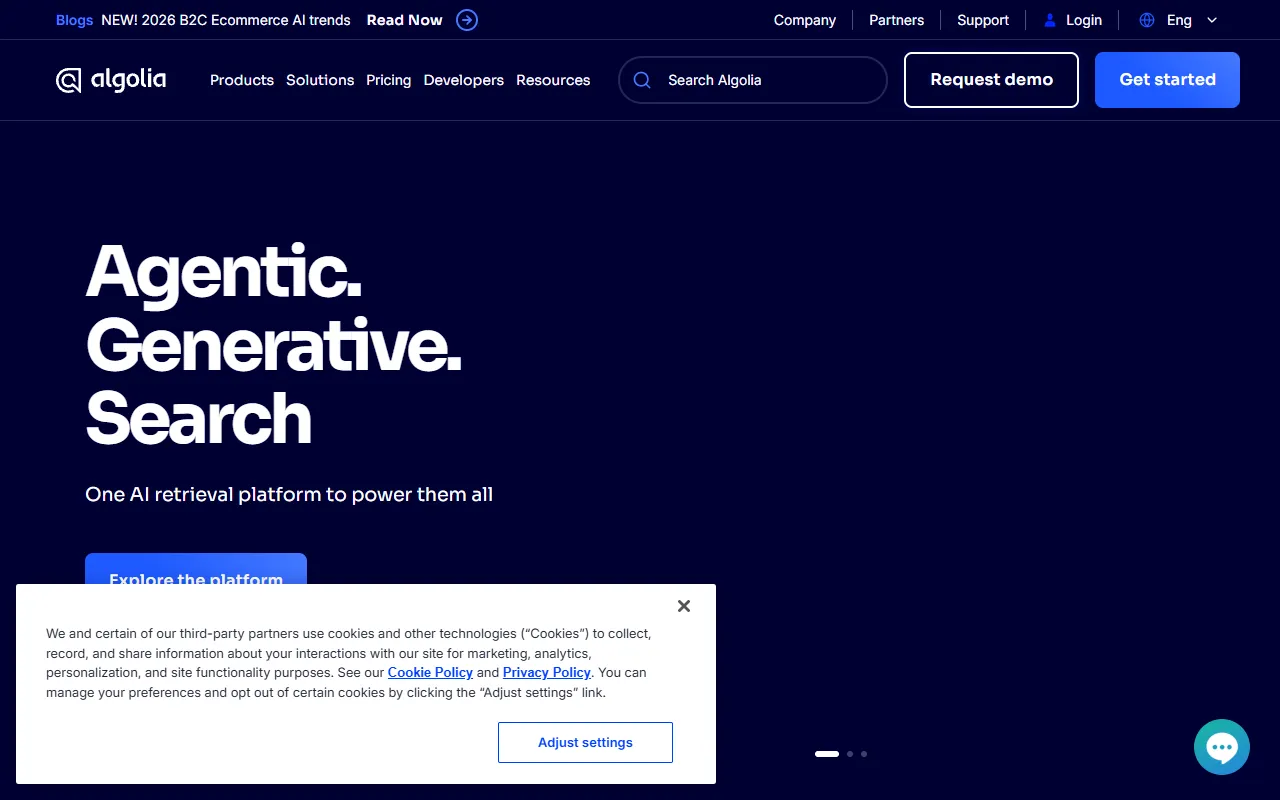Screen dimensions: 1280x800
Task: Open the Products menu
Action: [x=242, y=80]
